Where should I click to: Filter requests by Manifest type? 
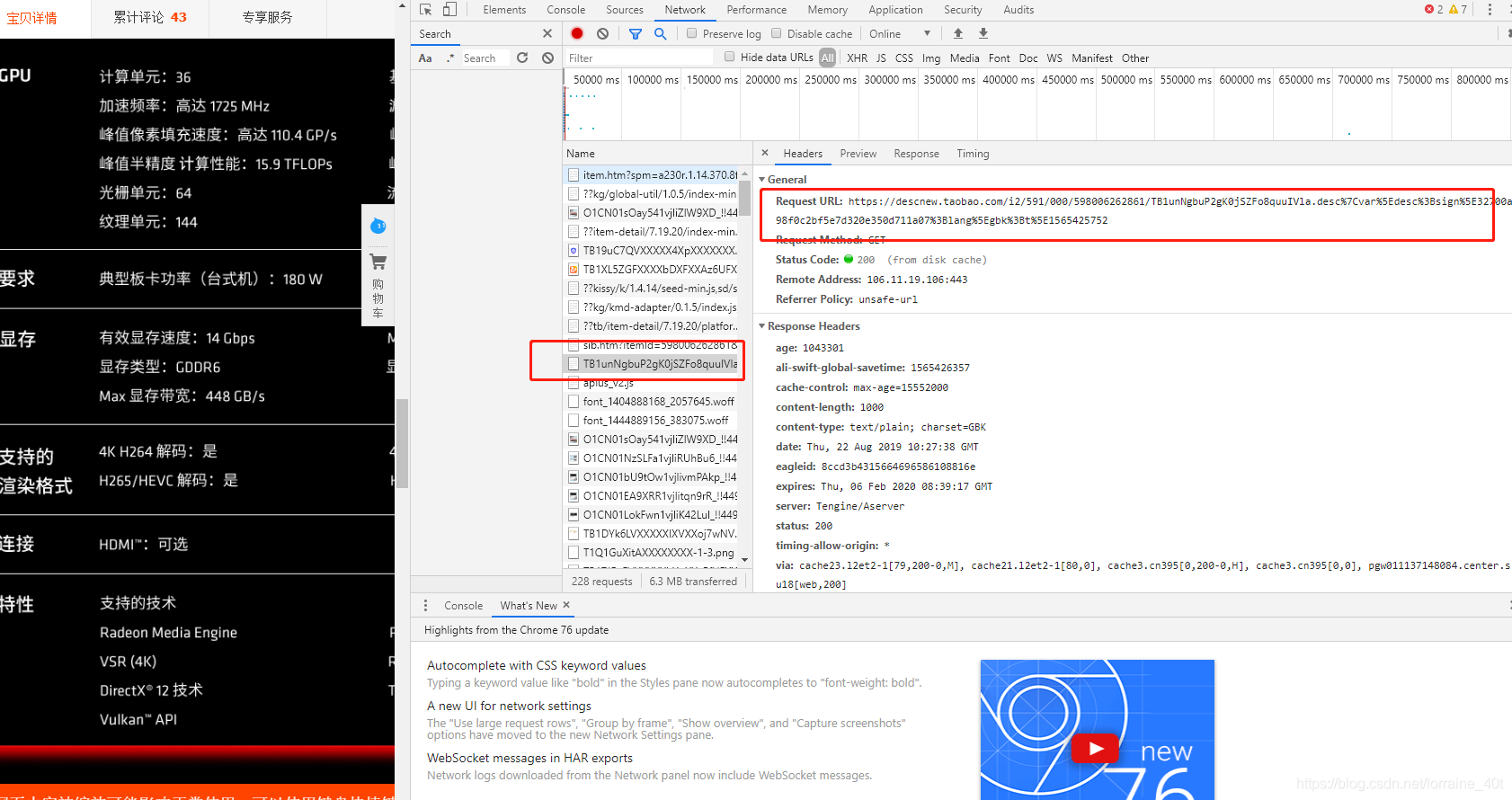(1091, 58)
